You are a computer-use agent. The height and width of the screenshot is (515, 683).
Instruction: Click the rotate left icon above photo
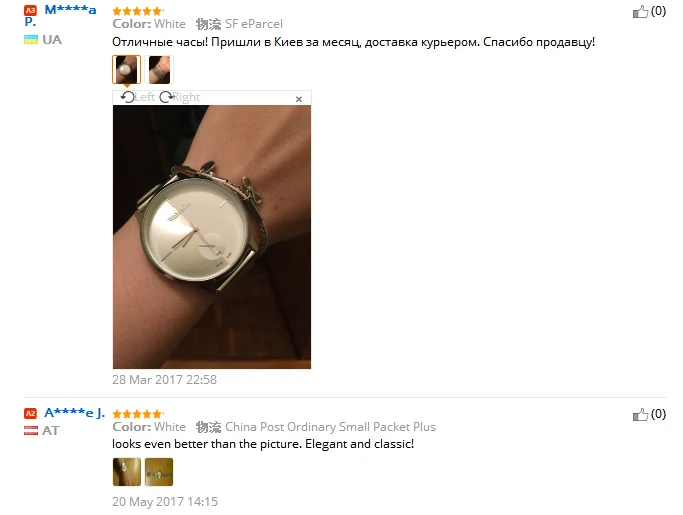tap(128, 97)
